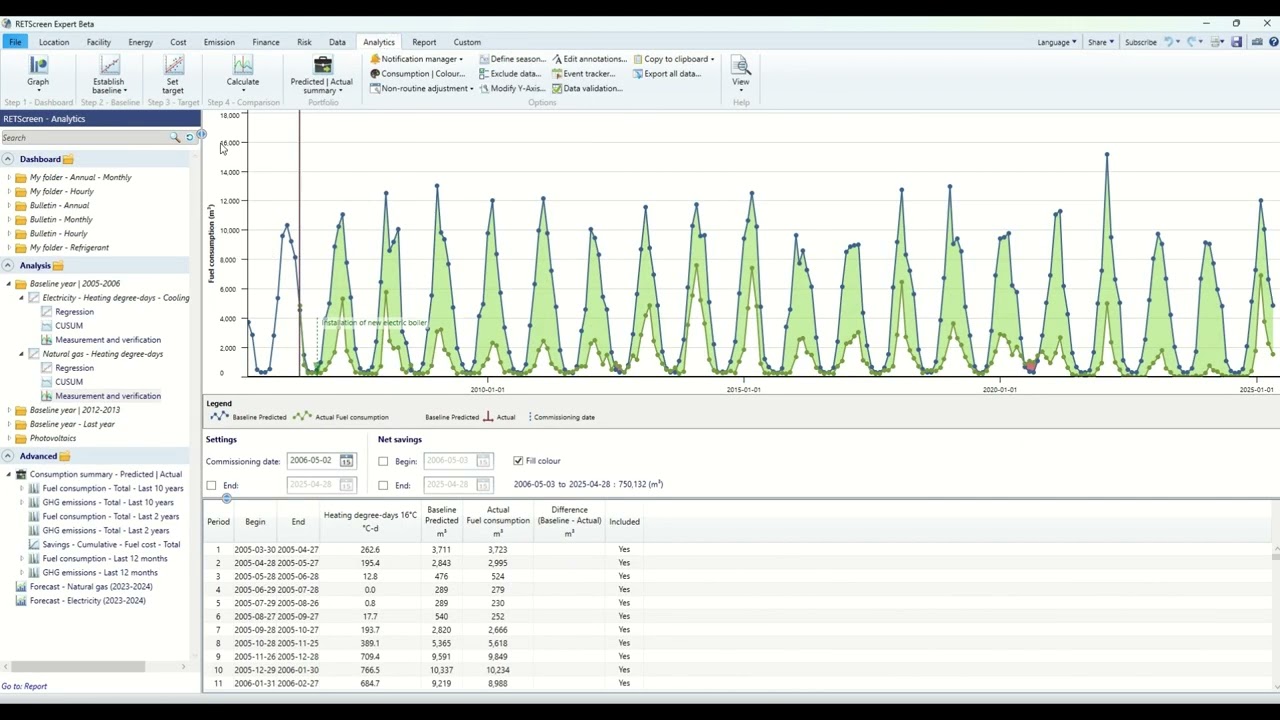Switch to the Report tab

(x=424, y=42)
